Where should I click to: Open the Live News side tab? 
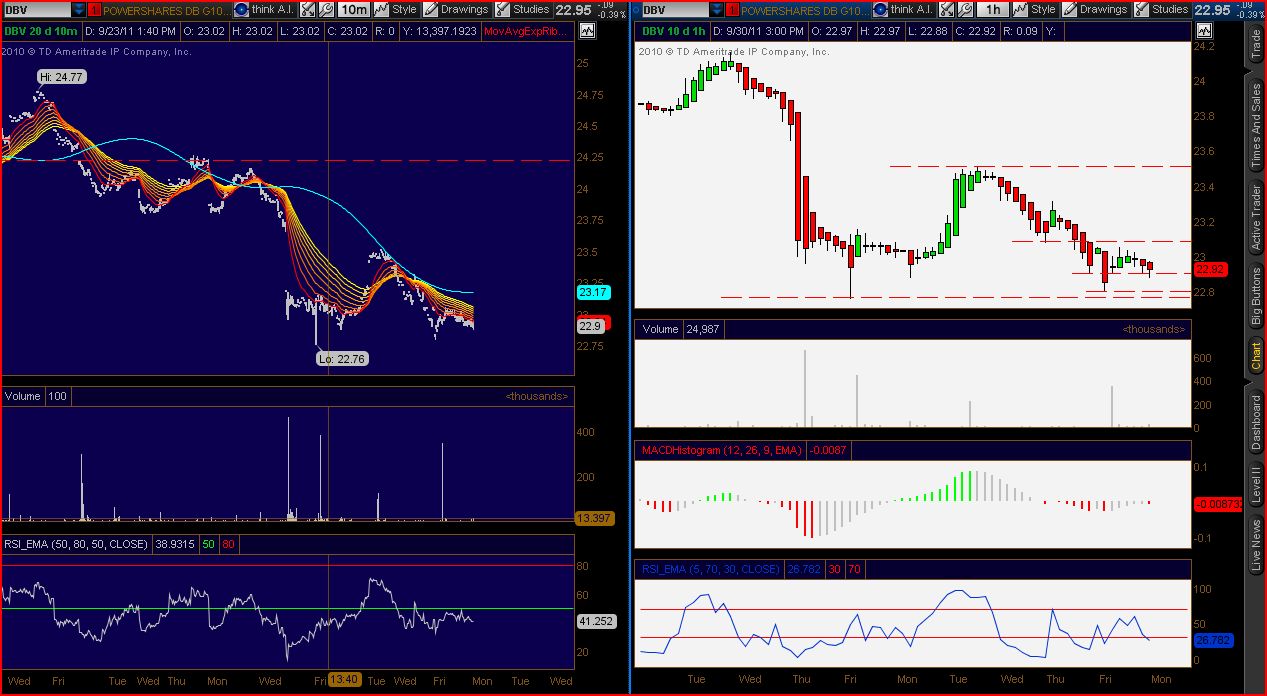1256,545
